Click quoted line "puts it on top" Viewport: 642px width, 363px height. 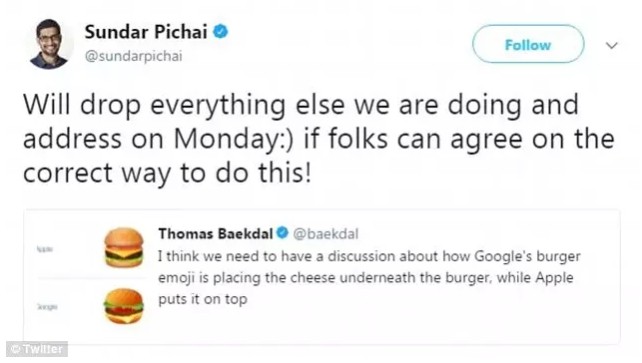[x=203, y=299]
